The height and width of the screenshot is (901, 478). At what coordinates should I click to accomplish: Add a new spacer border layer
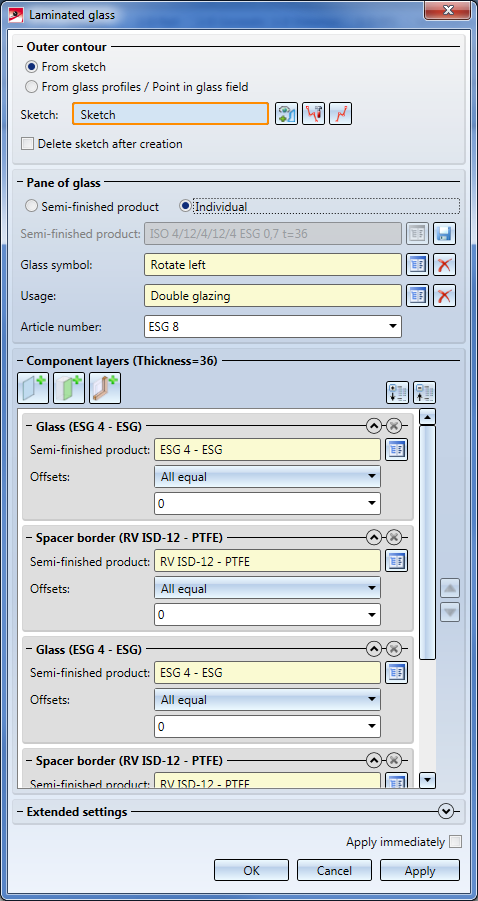click(x=105, y=388)
